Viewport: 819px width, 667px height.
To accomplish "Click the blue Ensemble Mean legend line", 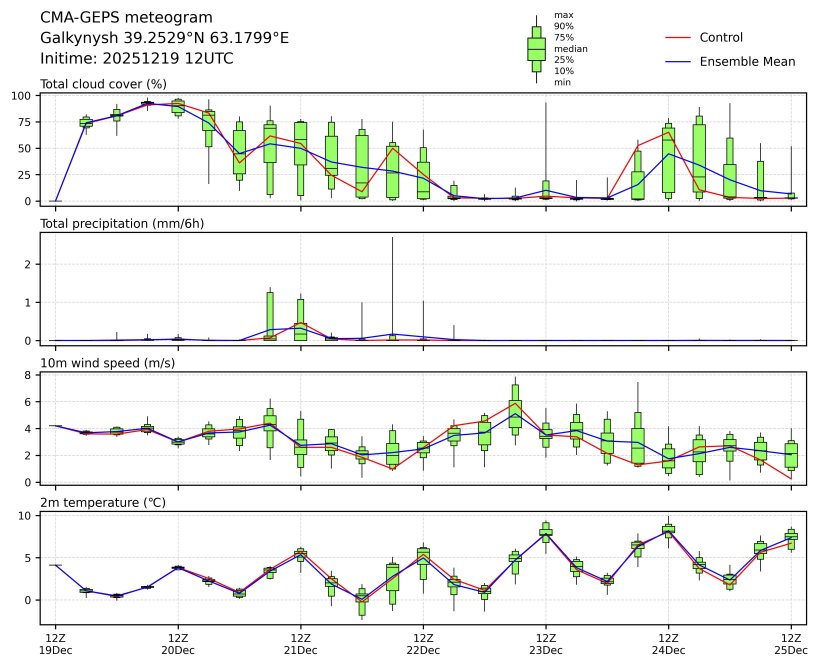I will [x=678, y=62].
